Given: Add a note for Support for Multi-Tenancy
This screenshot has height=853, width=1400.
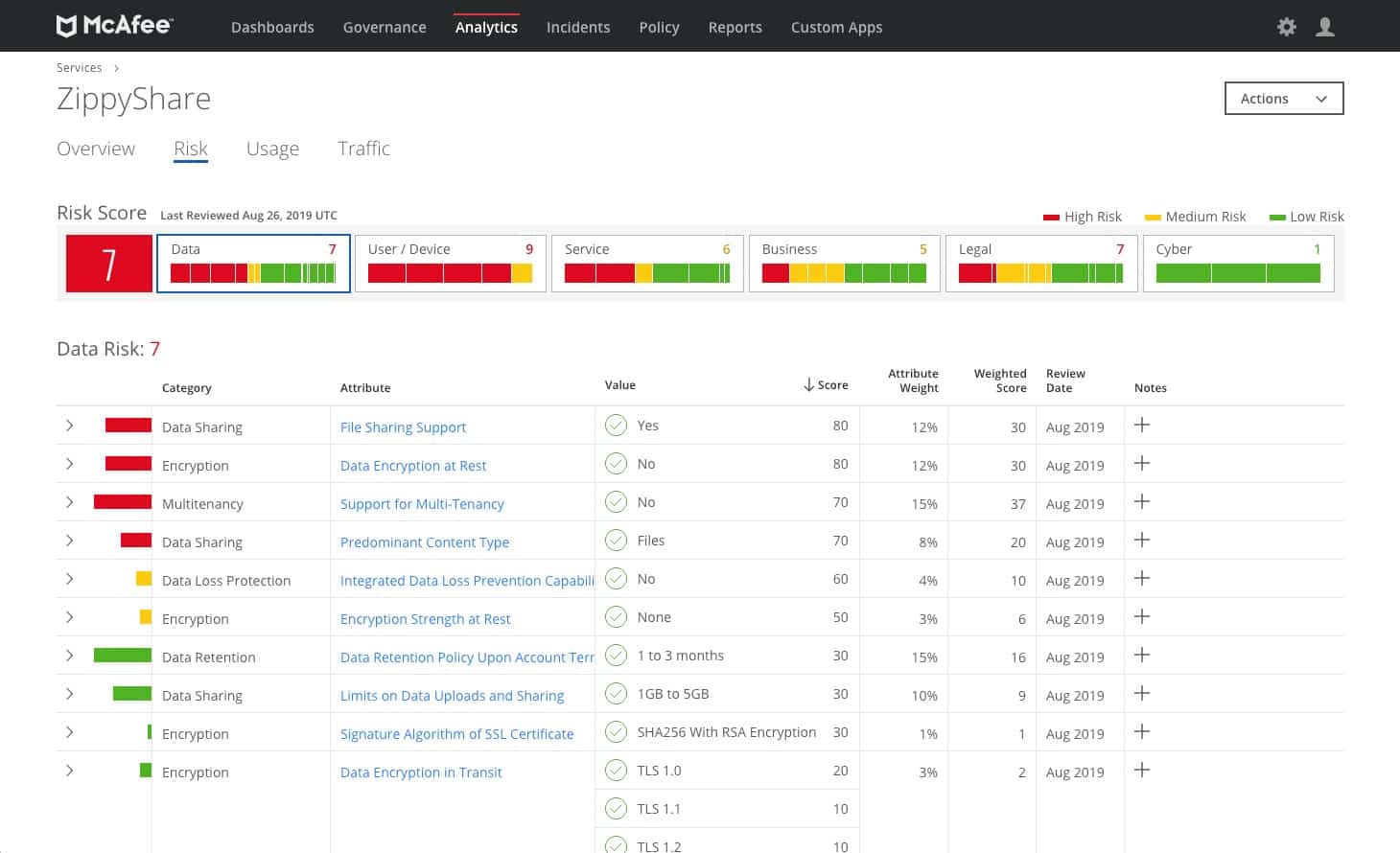Looking at the screenshot, I should click(x=1142, y=501).
